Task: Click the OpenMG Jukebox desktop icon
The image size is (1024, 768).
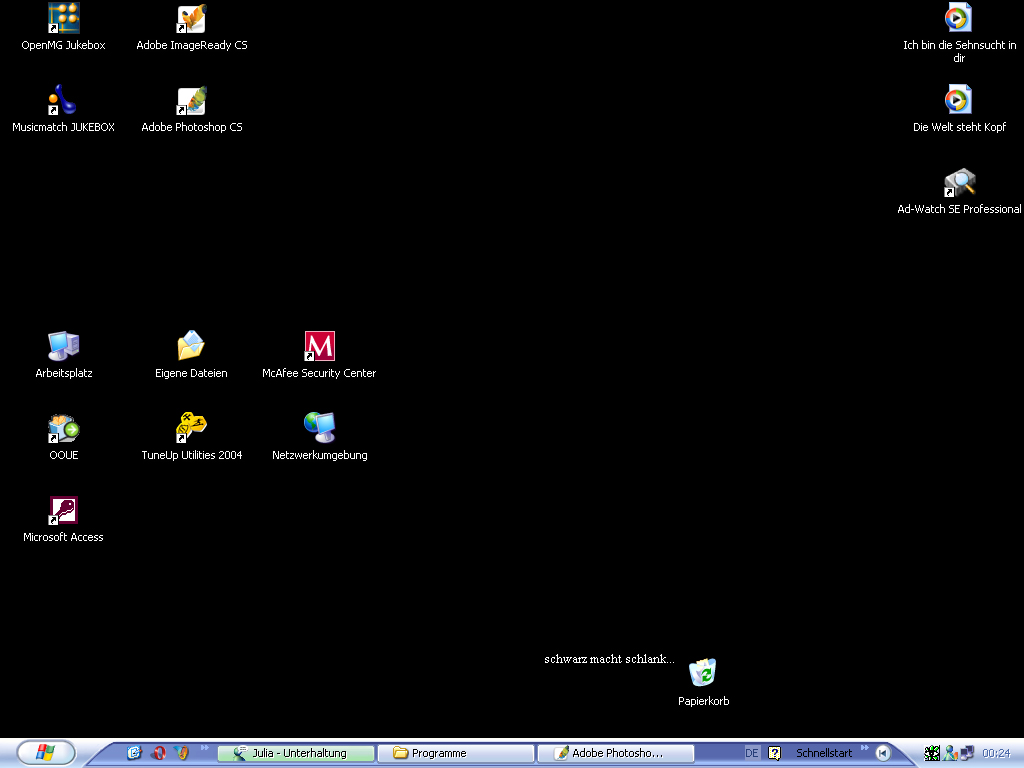Action: (x=63, y=20)
